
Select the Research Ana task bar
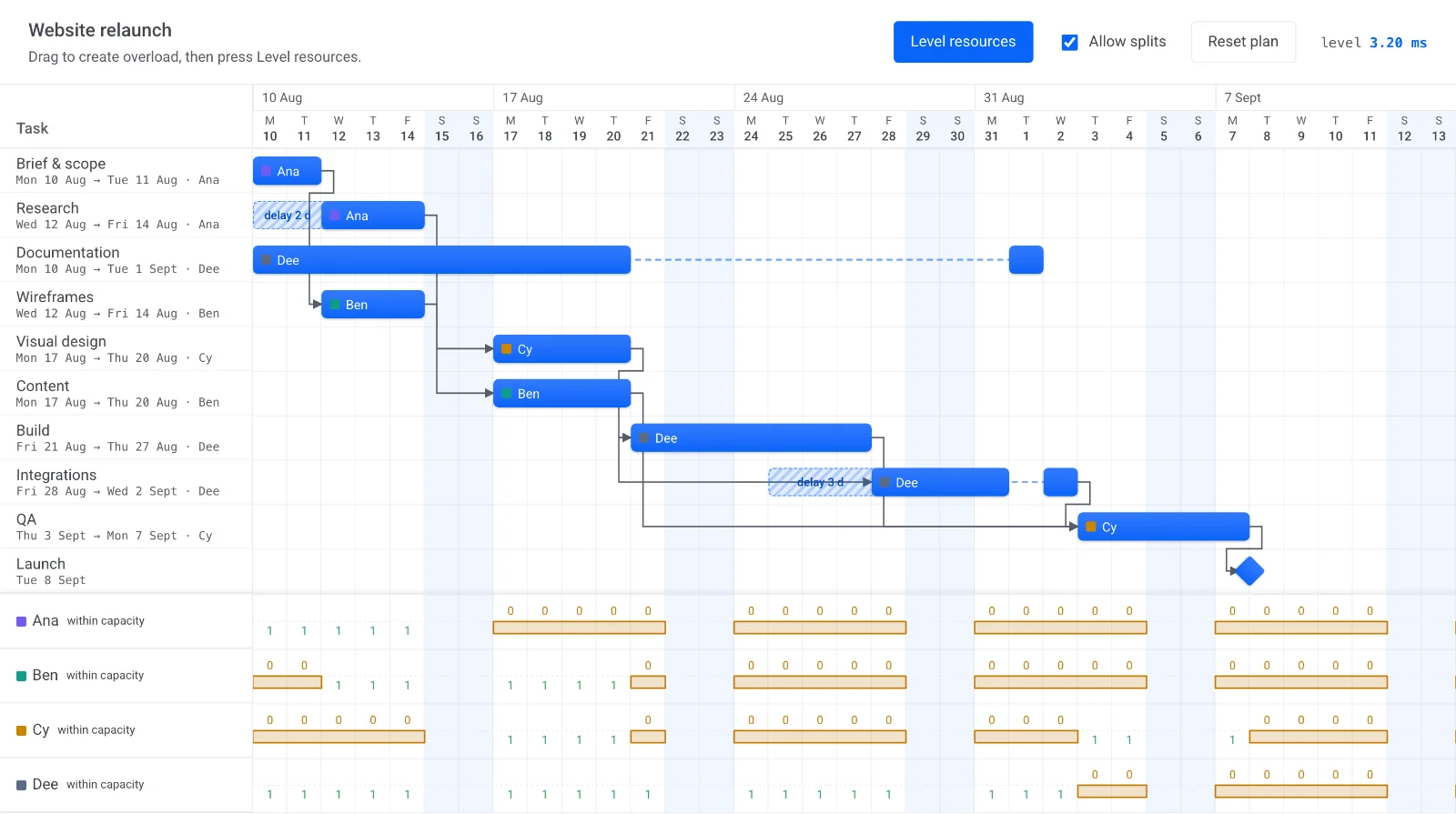[373, 216]
